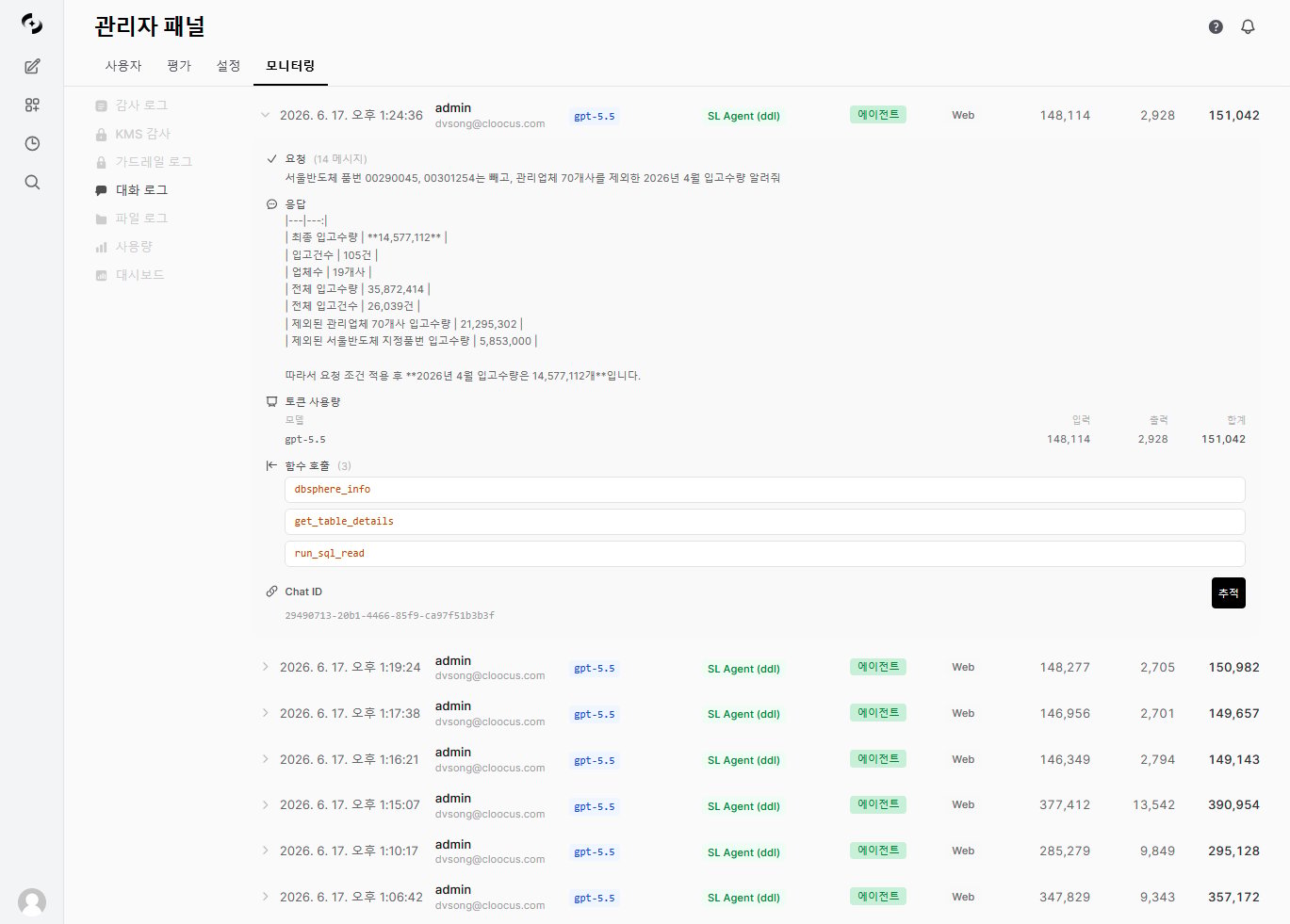Switch to the 설정 tab
The height and width of the screenshot is (924, 1290).
click(x=229, y=66)
